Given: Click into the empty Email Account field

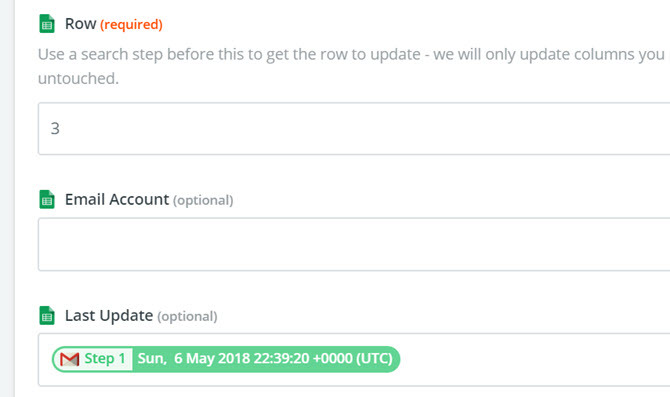Looking at the screenshot, I should pos(354,244).
